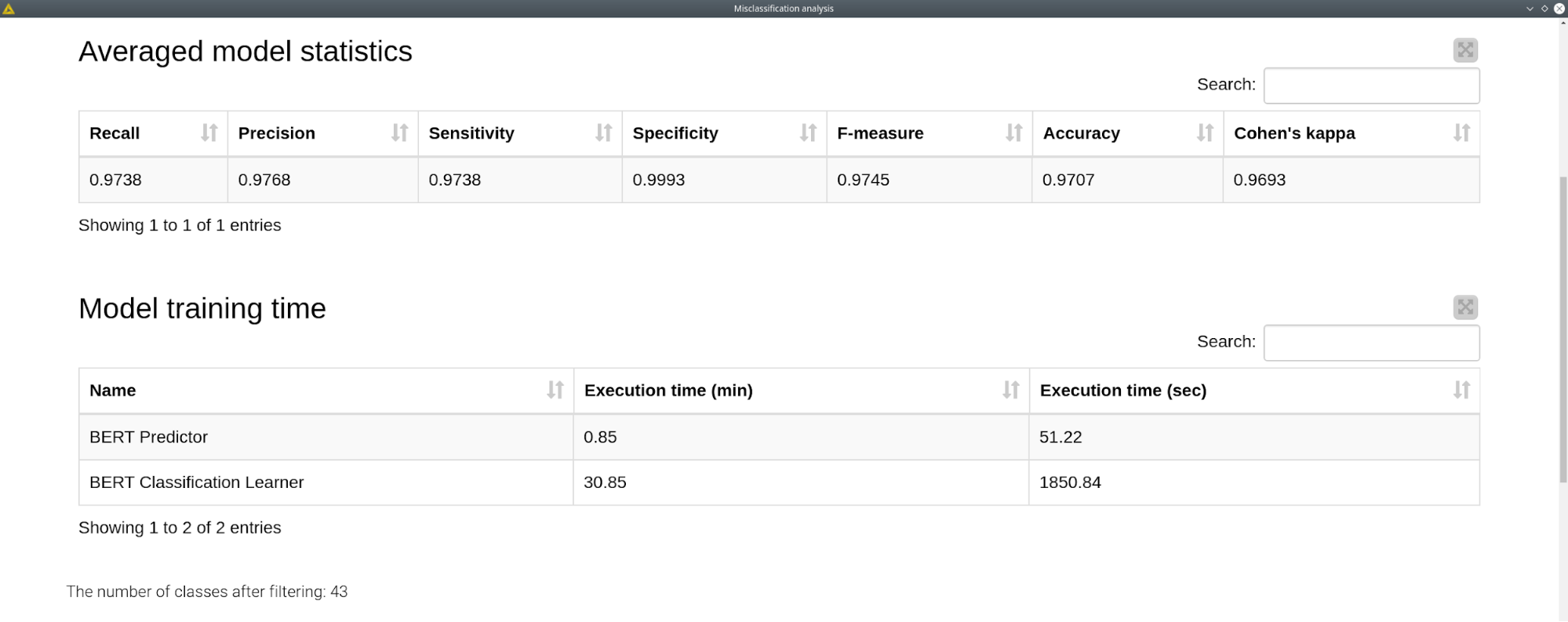1568x622 pixels.
Task: Select the Cohen's kappa value 0.9693
Action: point(1260,180)
